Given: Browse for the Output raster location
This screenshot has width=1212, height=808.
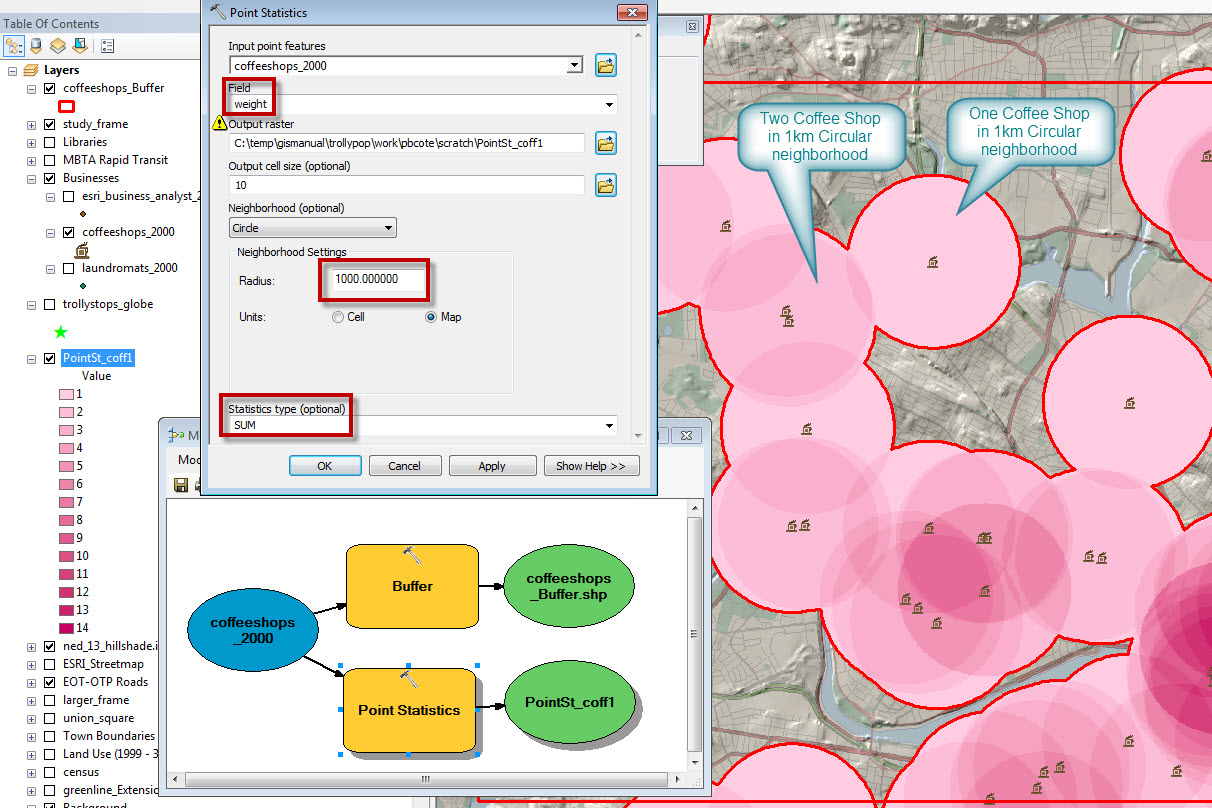Looking at the screenshot, I should [606, 142].
